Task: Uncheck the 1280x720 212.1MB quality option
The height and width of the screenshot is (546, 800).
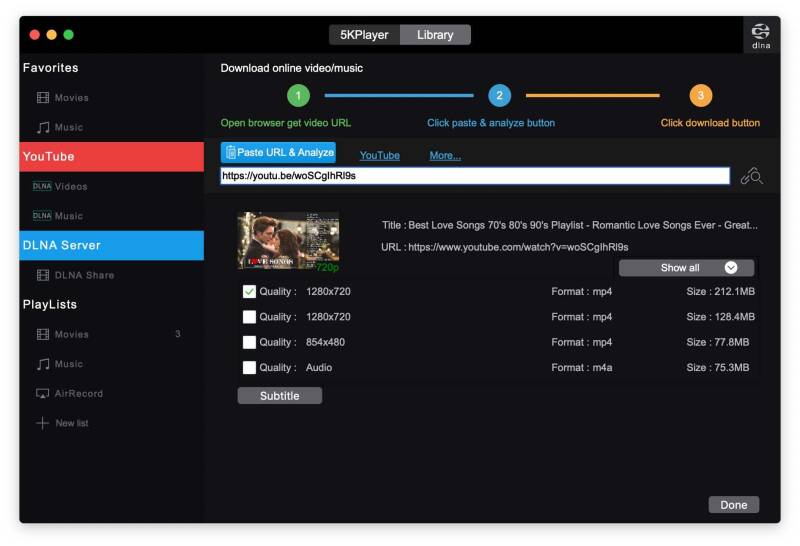Action: (x=249, y=292)
